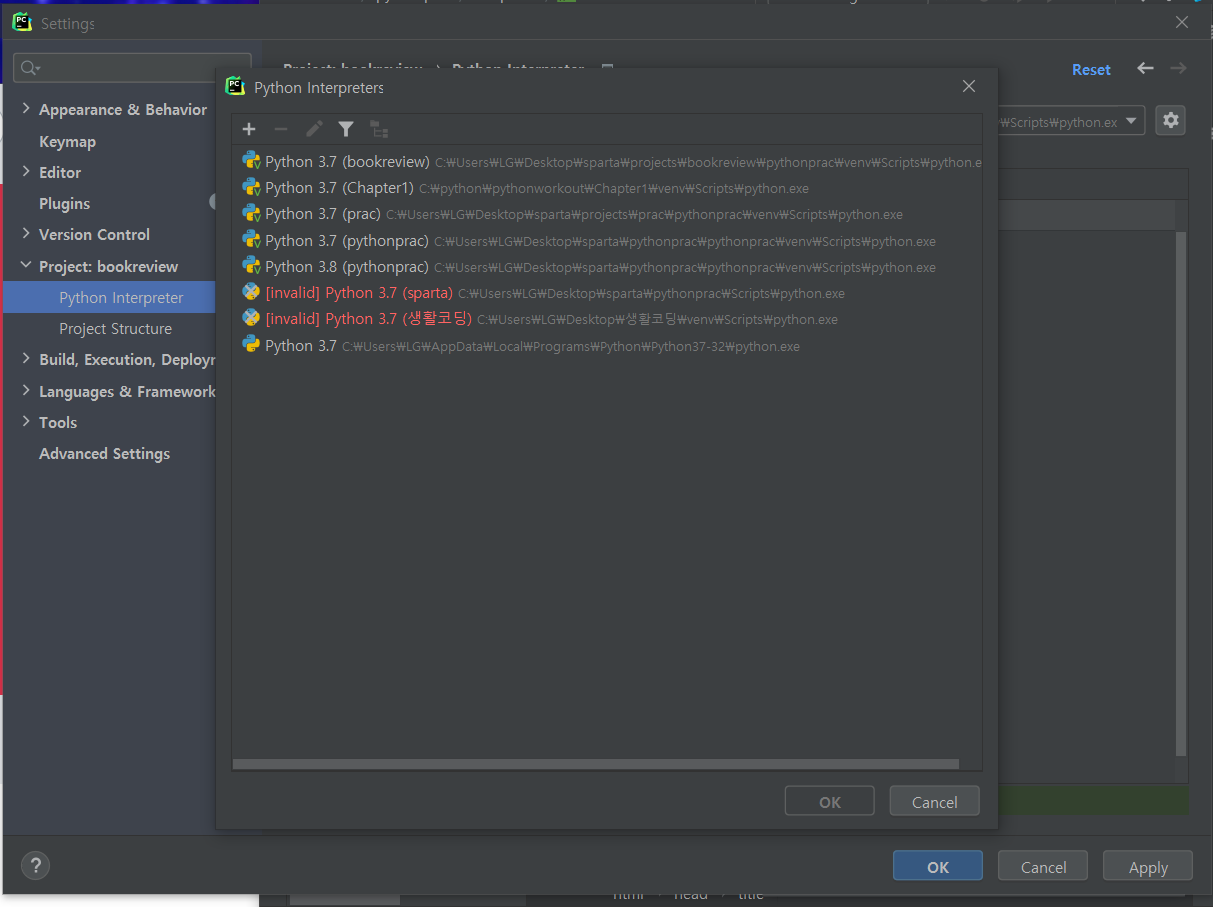
Task: Click the horizontal scrollbar in interpreters list
Action: tap(596, 764)
